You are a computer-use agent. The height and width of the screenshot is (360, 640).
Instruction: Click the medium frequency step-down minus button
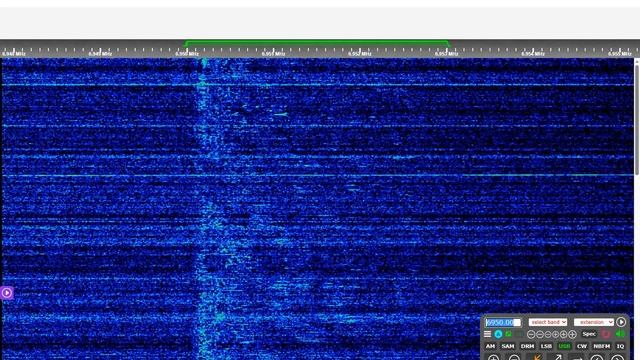click(540, 334)
